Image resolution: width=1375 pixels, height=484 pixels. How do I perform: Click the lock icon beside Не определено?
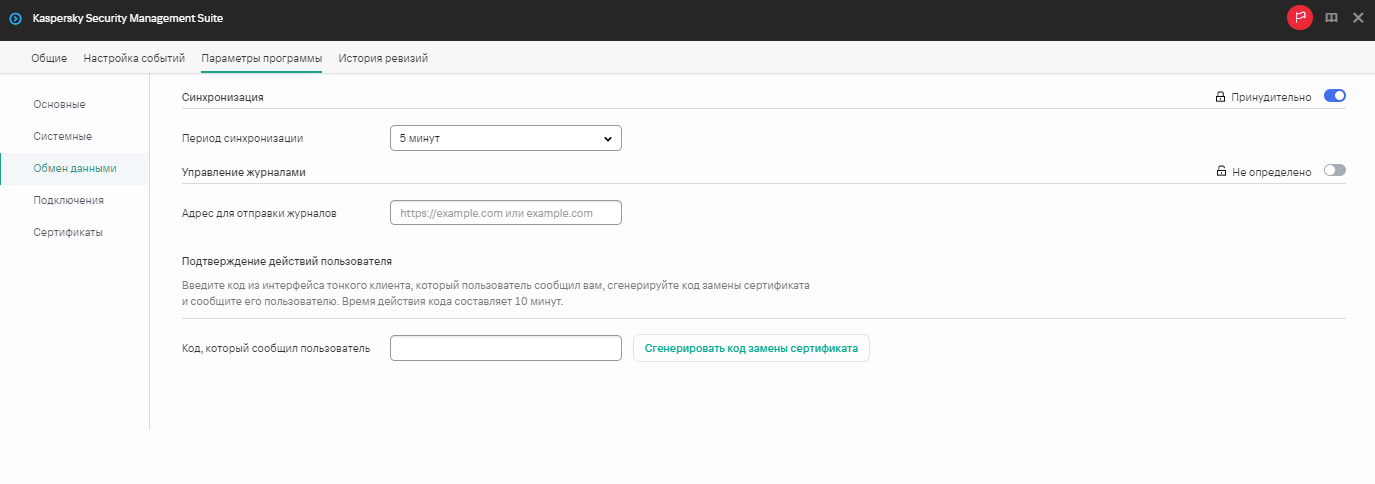click(1221, 171)
